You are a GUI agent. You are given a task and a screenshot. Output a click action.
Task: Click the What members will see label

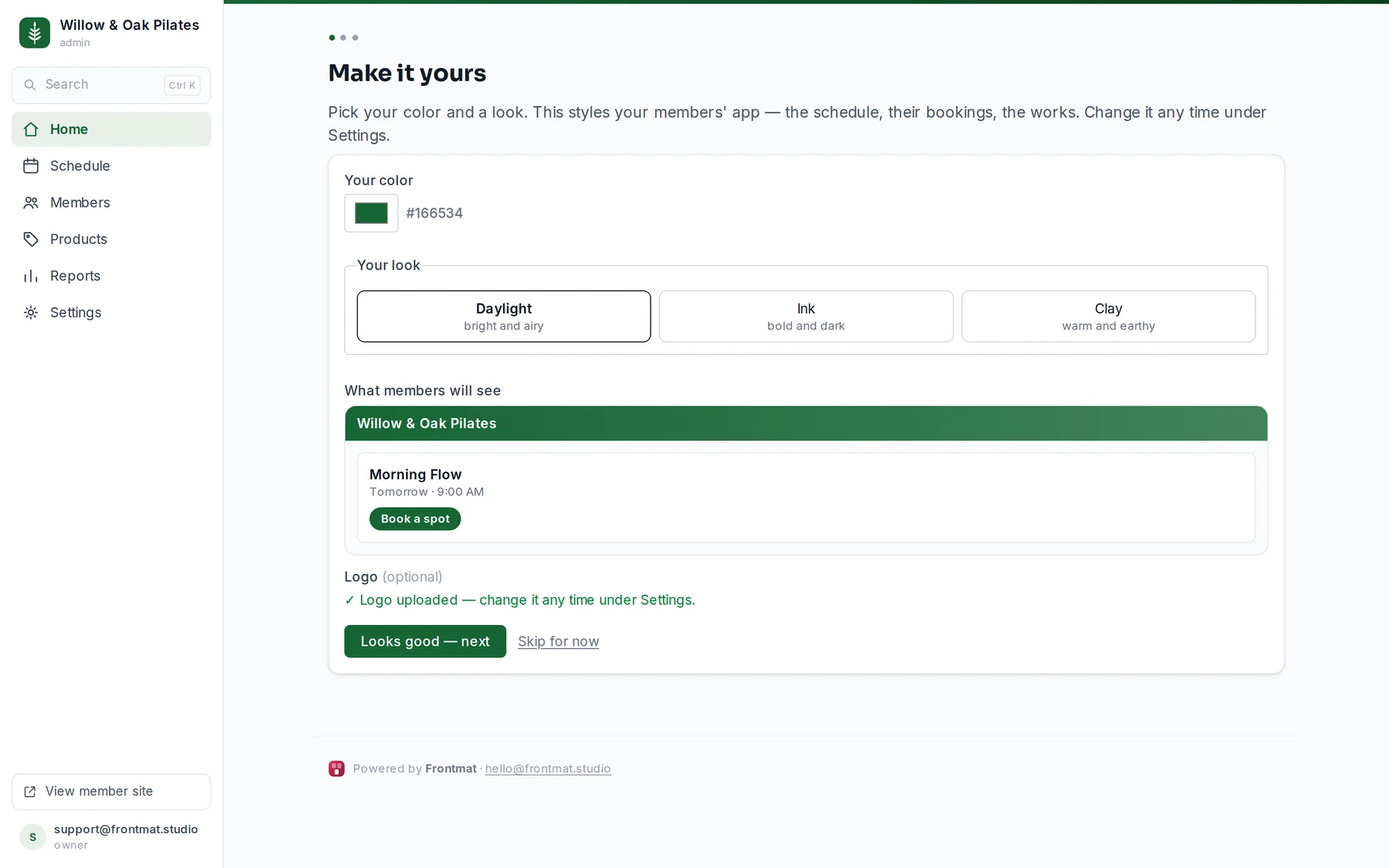[422, 391]
